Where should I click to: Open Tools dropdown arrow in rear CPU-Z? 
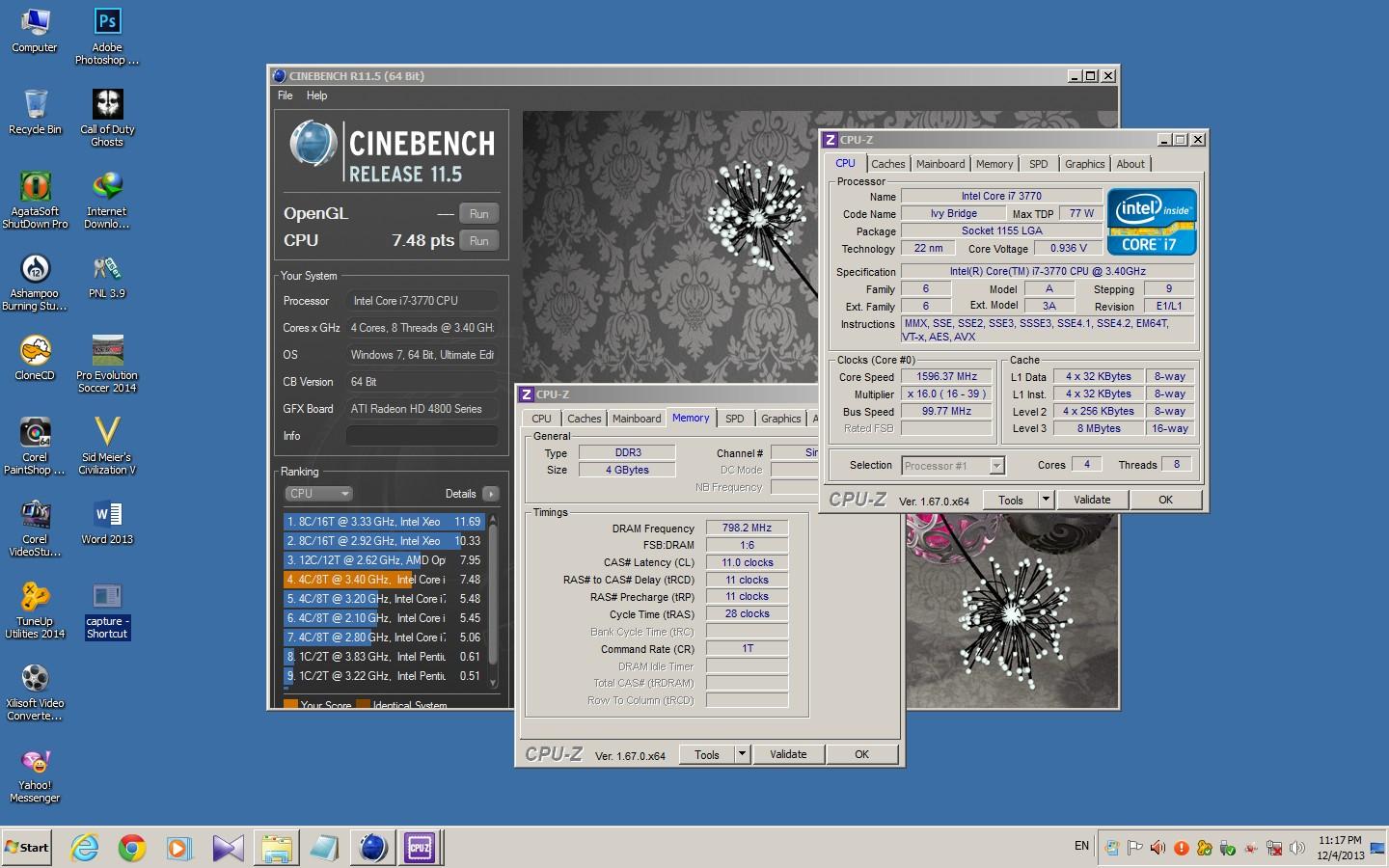coord(743,754)
